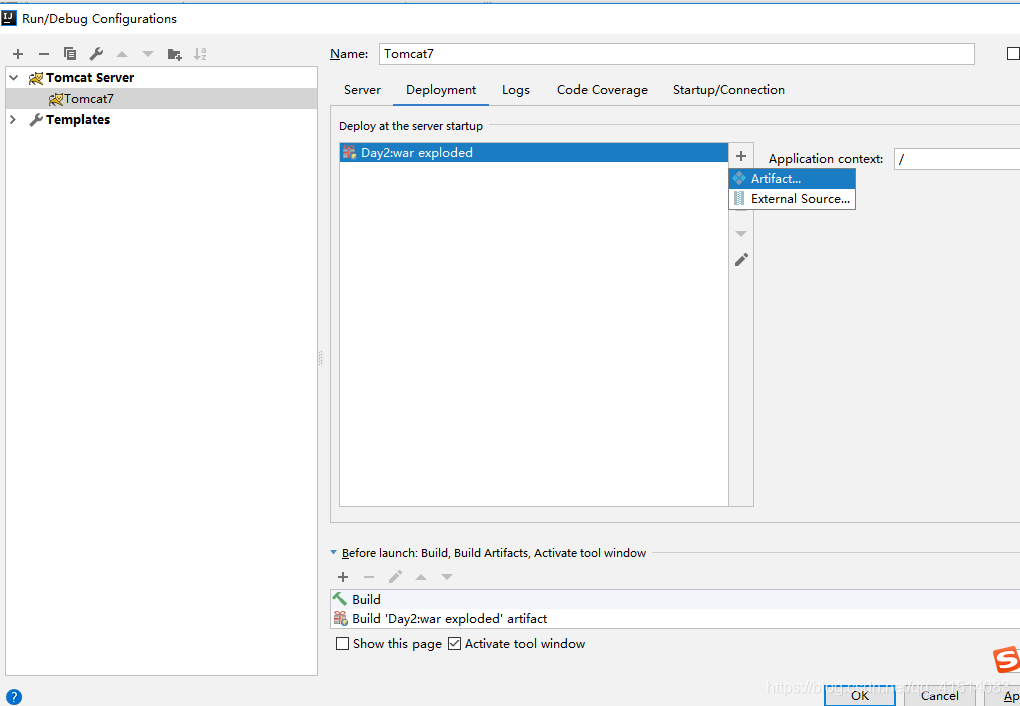Select Templates node in tree
This screenshot has width=1020, height=706.
(x=77, y=120)
